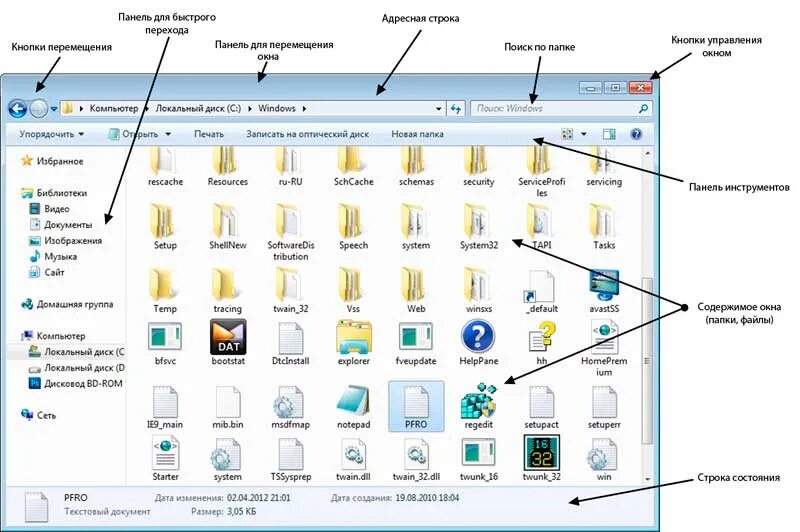This screenshot has height=532, width=800.
Task: Select the HelpPane application icon
Action: [x=478, y=343]
